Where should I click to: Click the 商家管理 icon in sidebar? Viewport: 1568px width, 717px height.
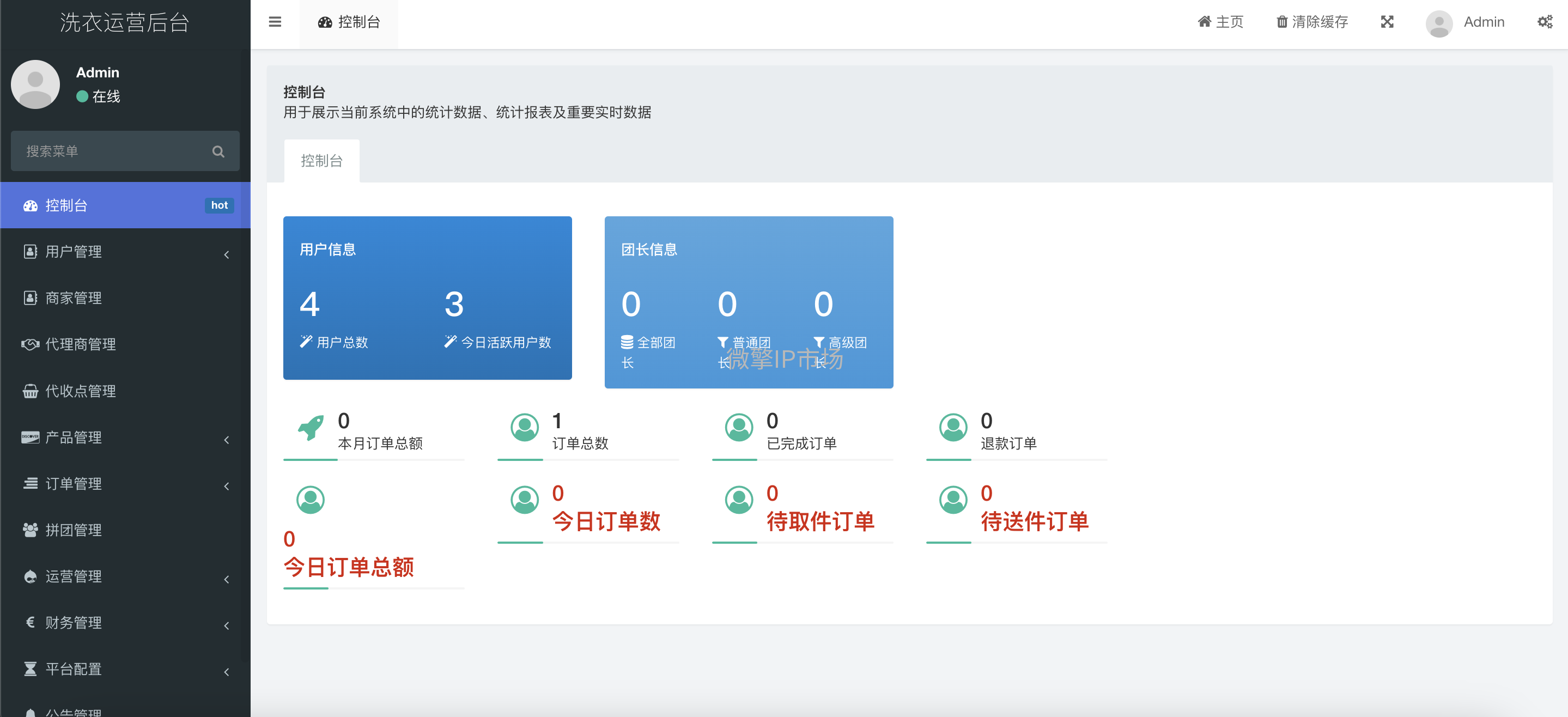31,297
